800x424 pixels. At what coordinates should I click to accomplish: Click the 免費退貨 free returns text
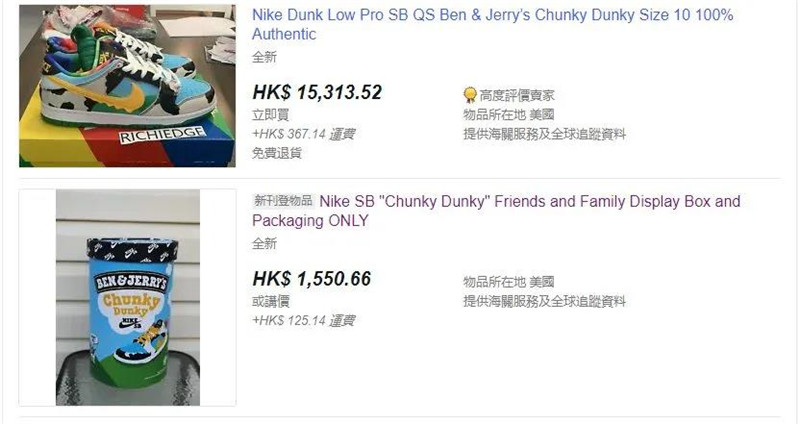tap(277, 153)
